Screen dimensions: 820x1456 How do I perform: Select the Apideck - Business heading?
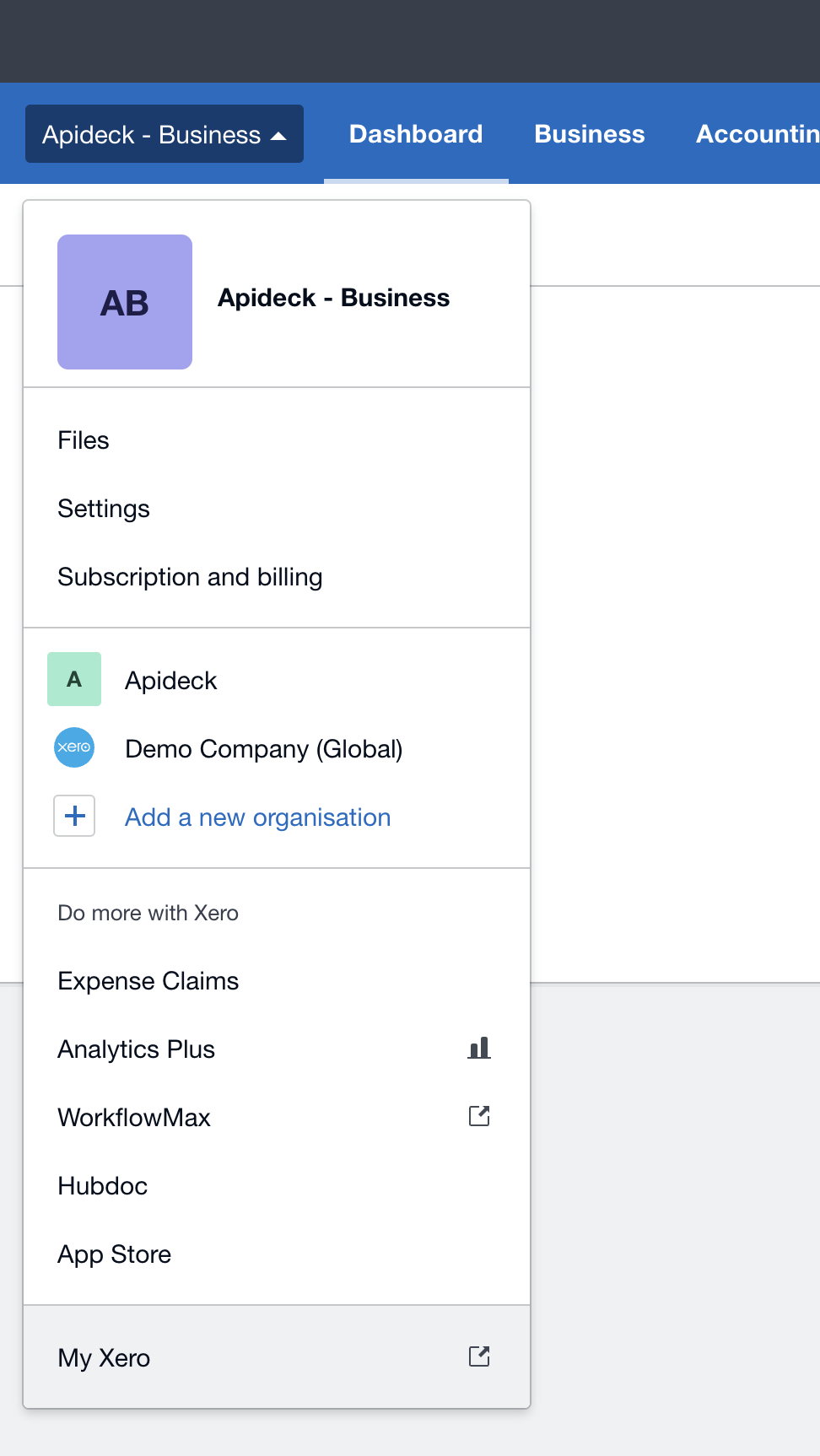click(334, 298)
